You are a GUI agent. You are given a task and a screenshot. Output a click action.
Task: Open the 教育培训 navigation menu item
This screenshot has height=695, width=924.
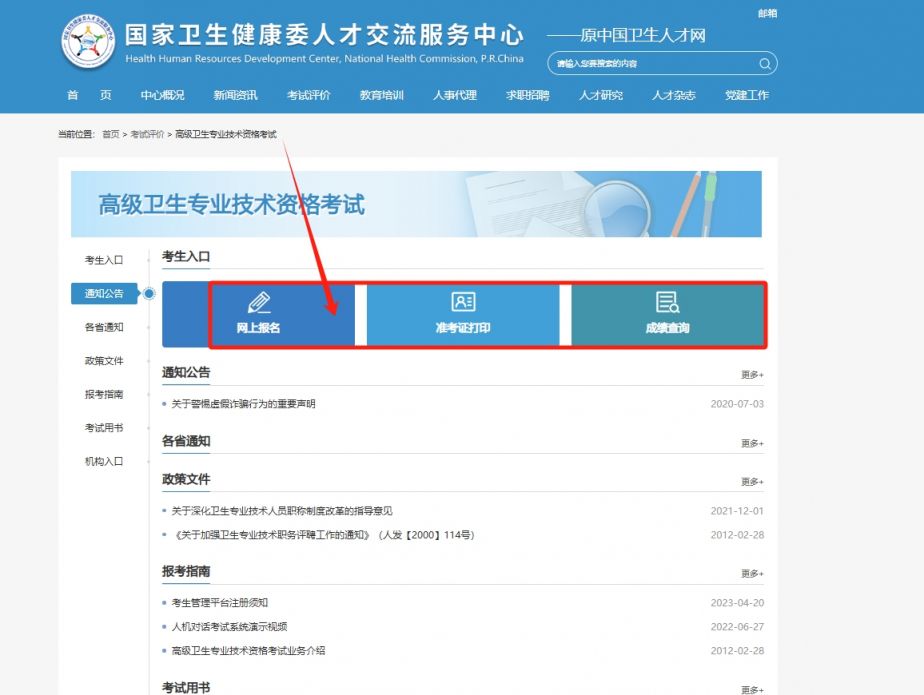[381, 95]
